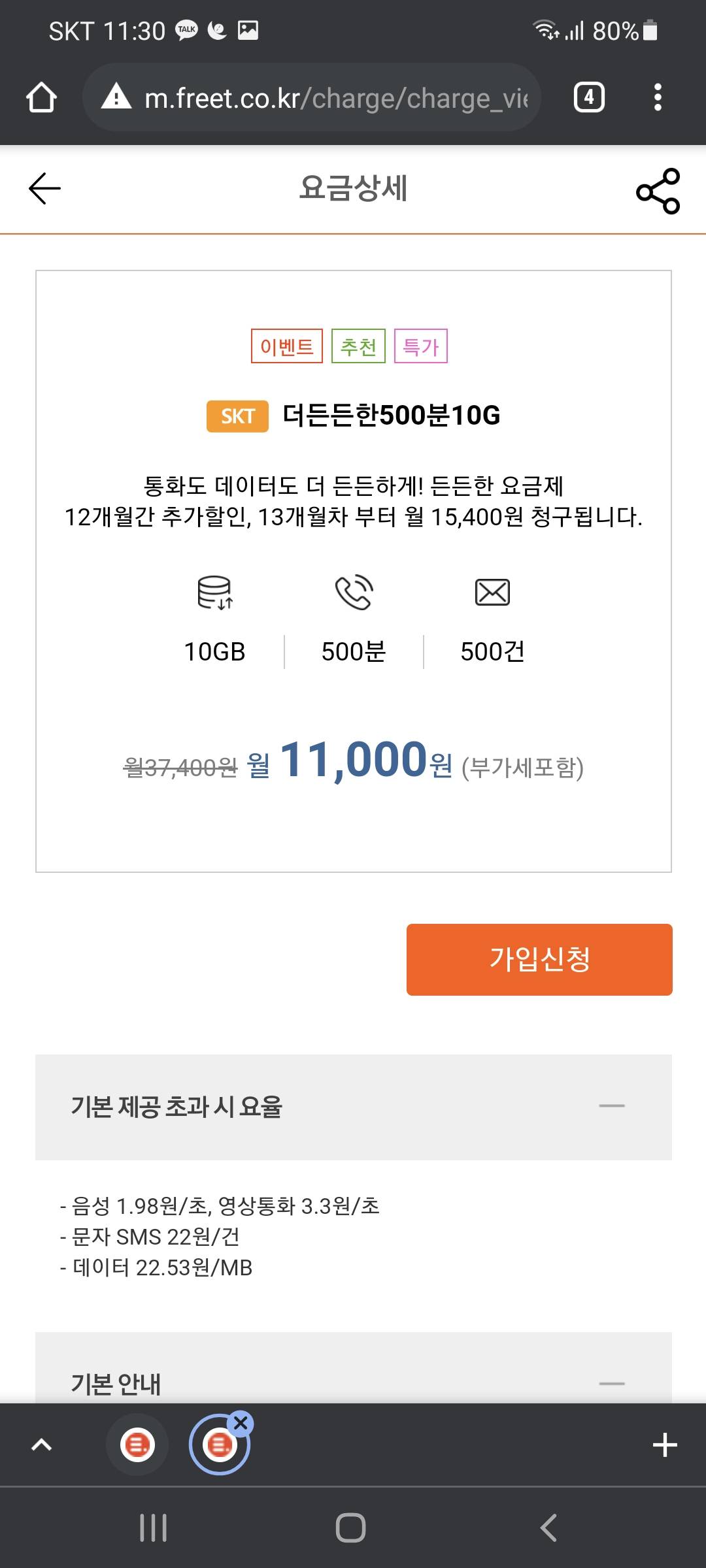Collapse the 기본 안내 section
The width and height of the screenshot is (706, 1568).
[612, 1383]
